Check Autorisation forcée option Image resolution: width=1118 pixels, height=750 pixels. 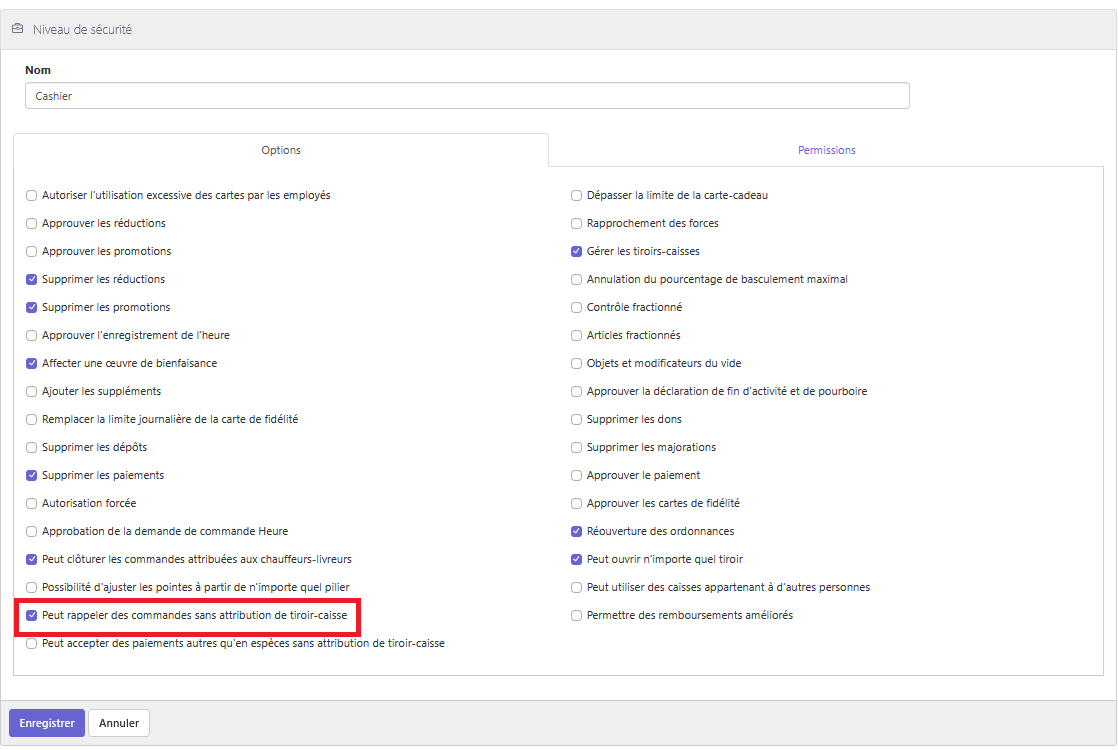tap(31, 503)
